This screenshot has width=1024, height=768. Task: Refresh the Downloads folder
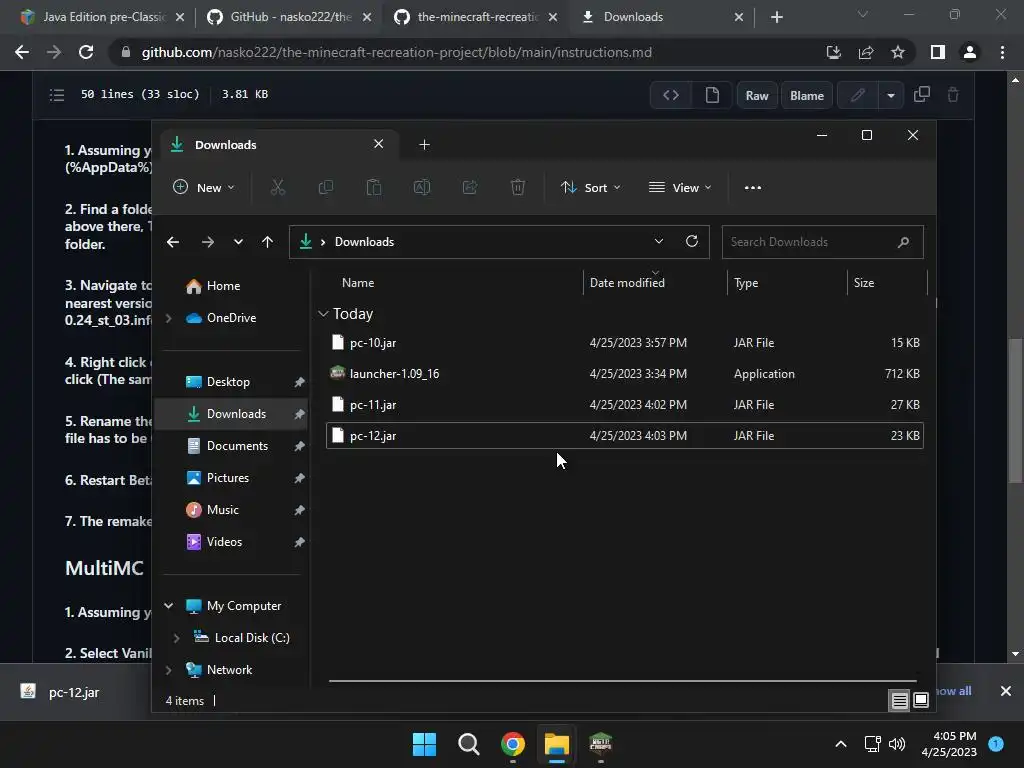click(692, 242)
